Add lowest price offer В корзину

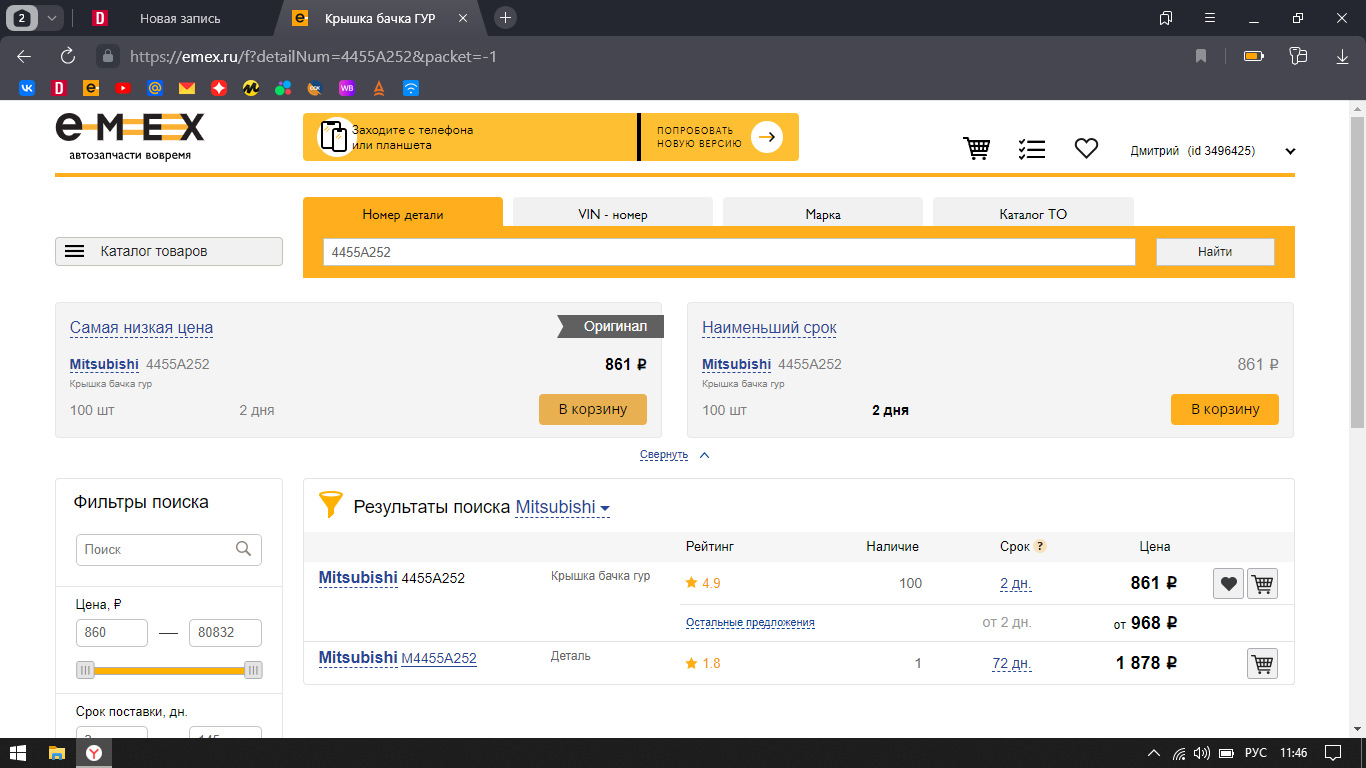coord(593,409)
